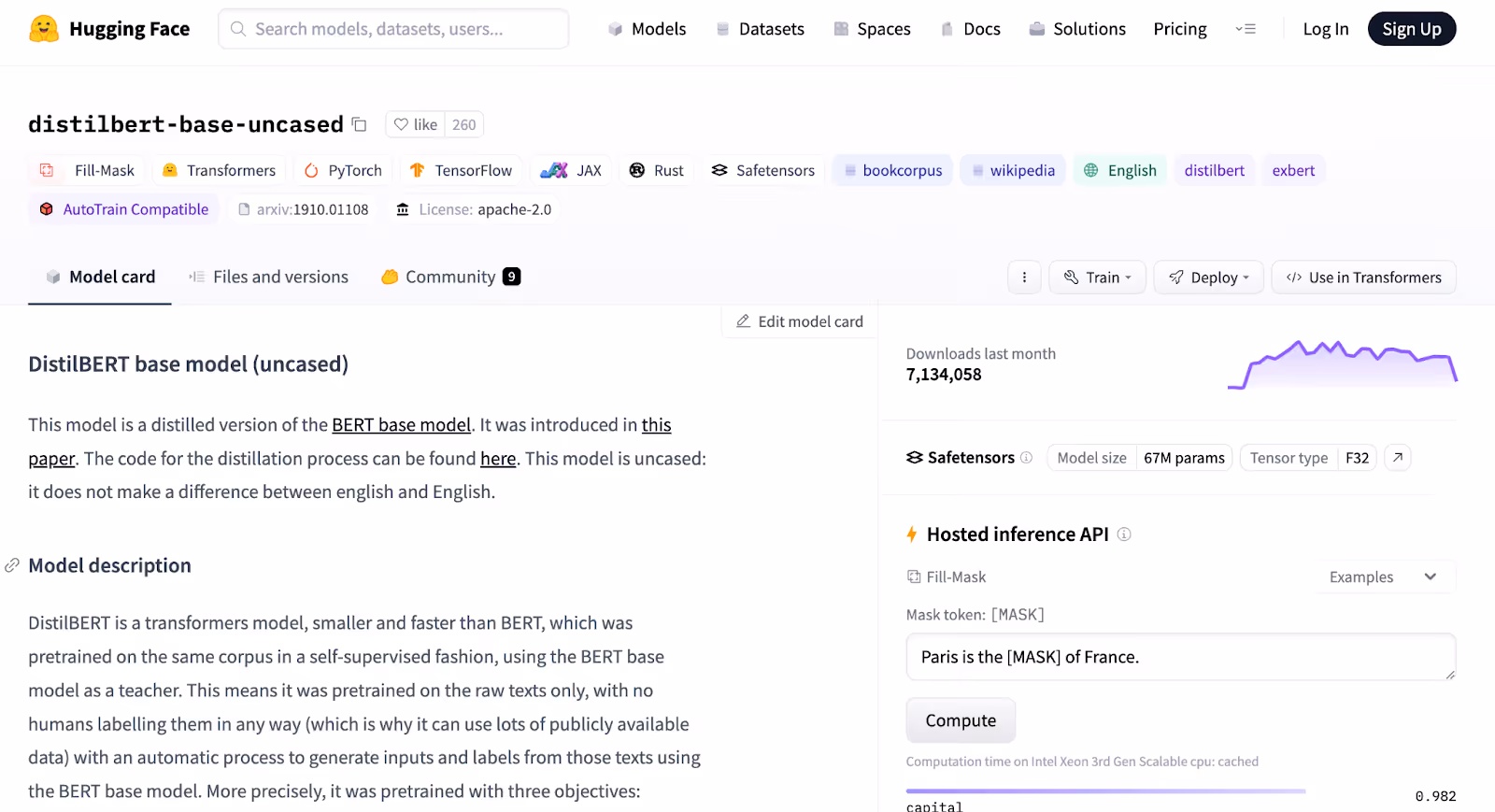Open the wikipedia dataset tag

point(1013,170)
